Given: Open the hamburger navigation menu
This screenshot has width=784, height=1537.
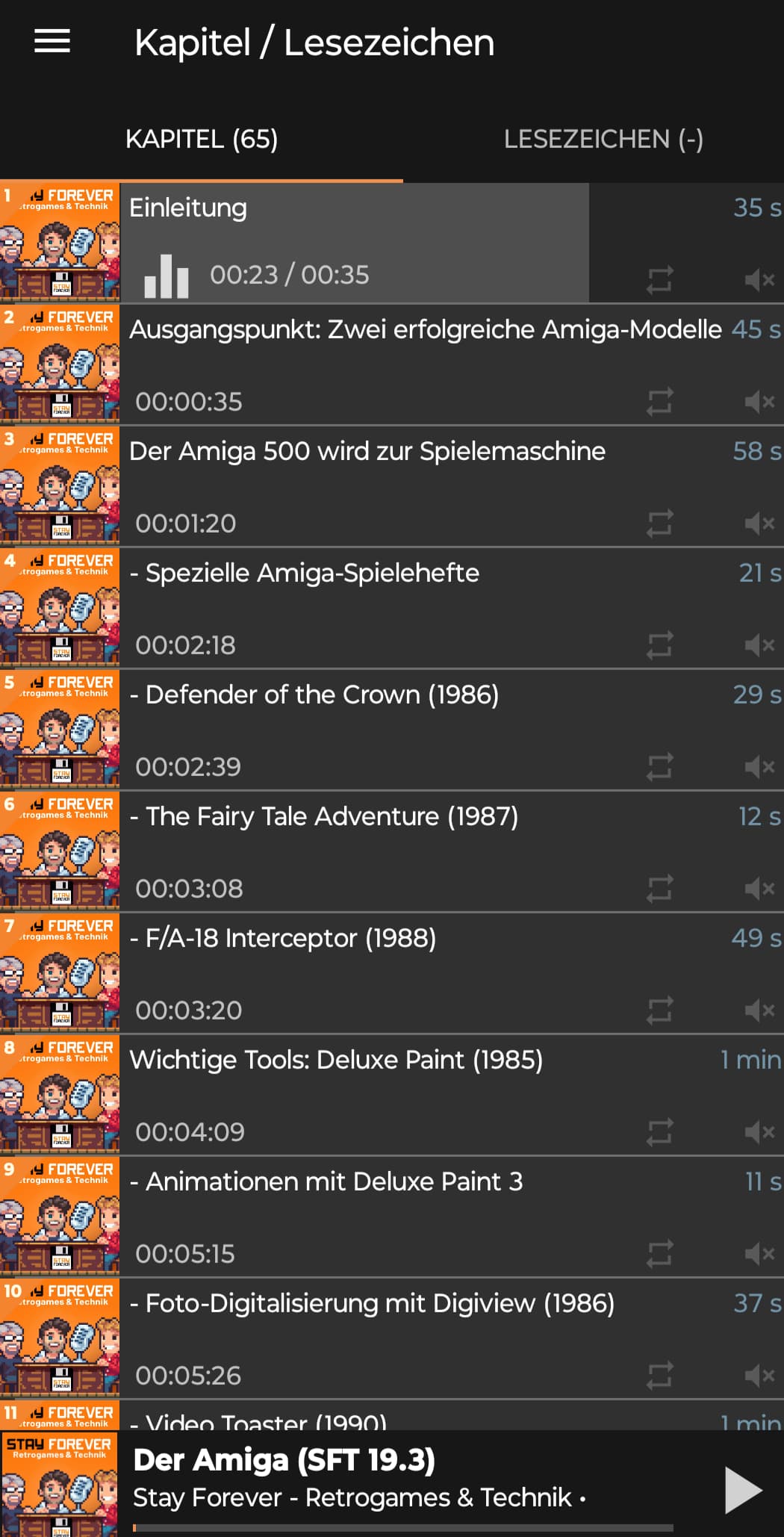Looking at the screenshot, I should pos(52,42).
